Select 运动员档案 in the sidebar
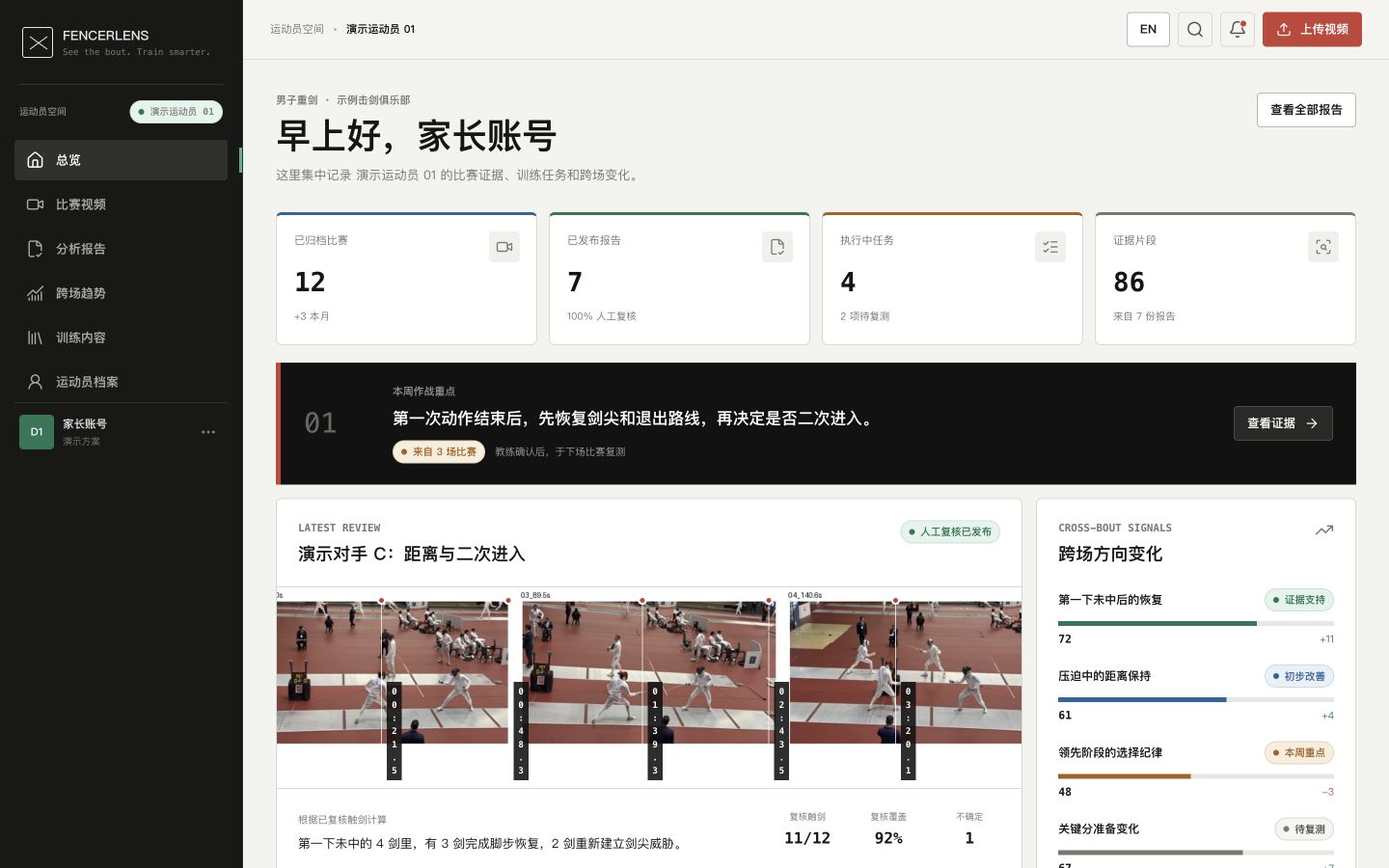 [121, 382]
